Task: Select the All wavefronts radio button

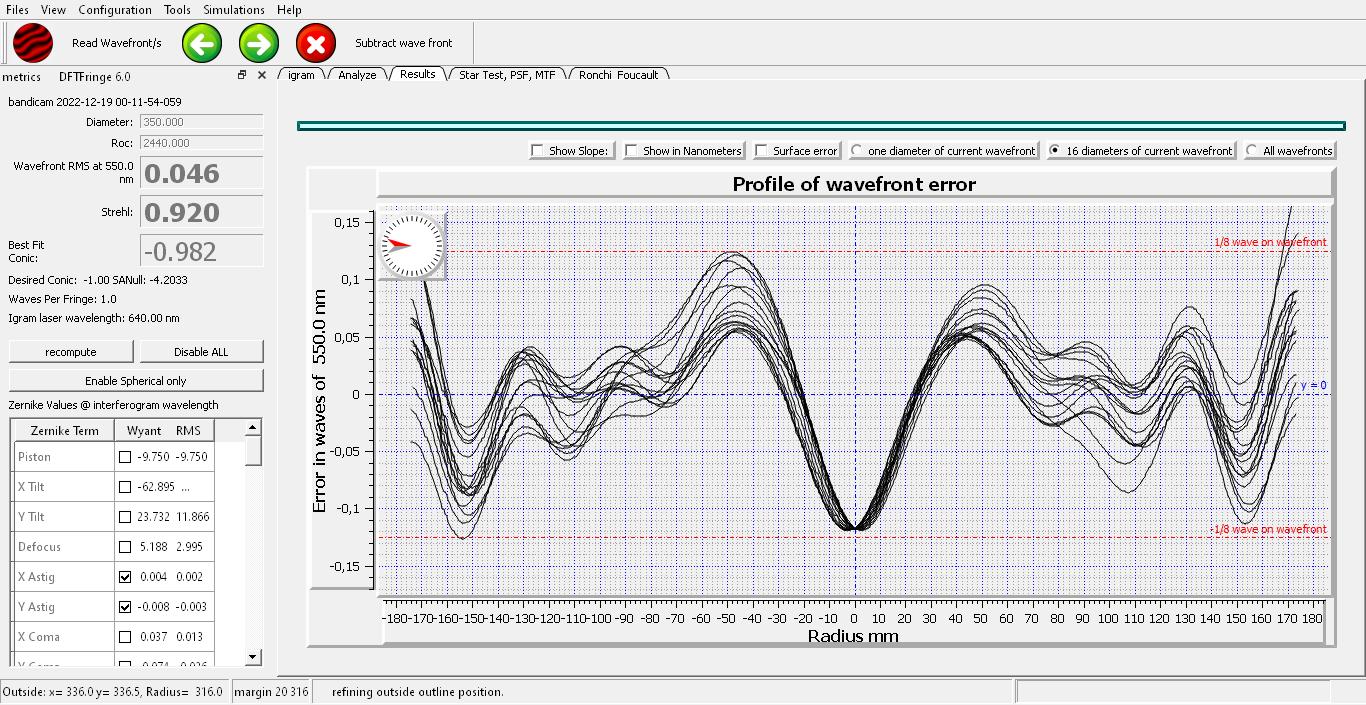Action: click(x=1252, y=151)
